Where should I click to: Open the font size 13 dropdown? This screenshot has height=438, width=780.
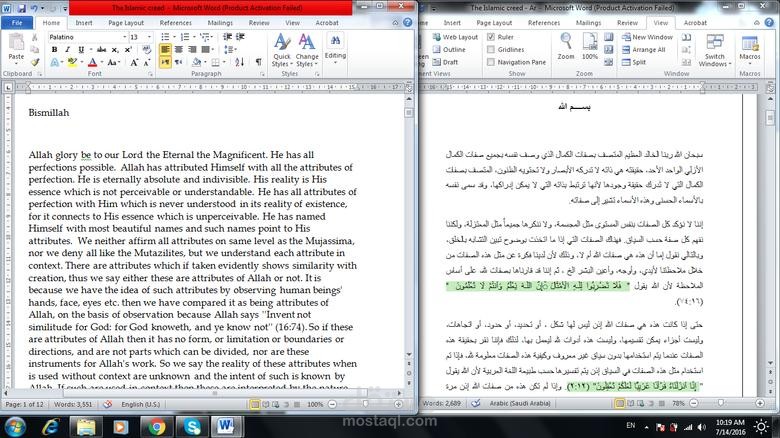(149, 37)
